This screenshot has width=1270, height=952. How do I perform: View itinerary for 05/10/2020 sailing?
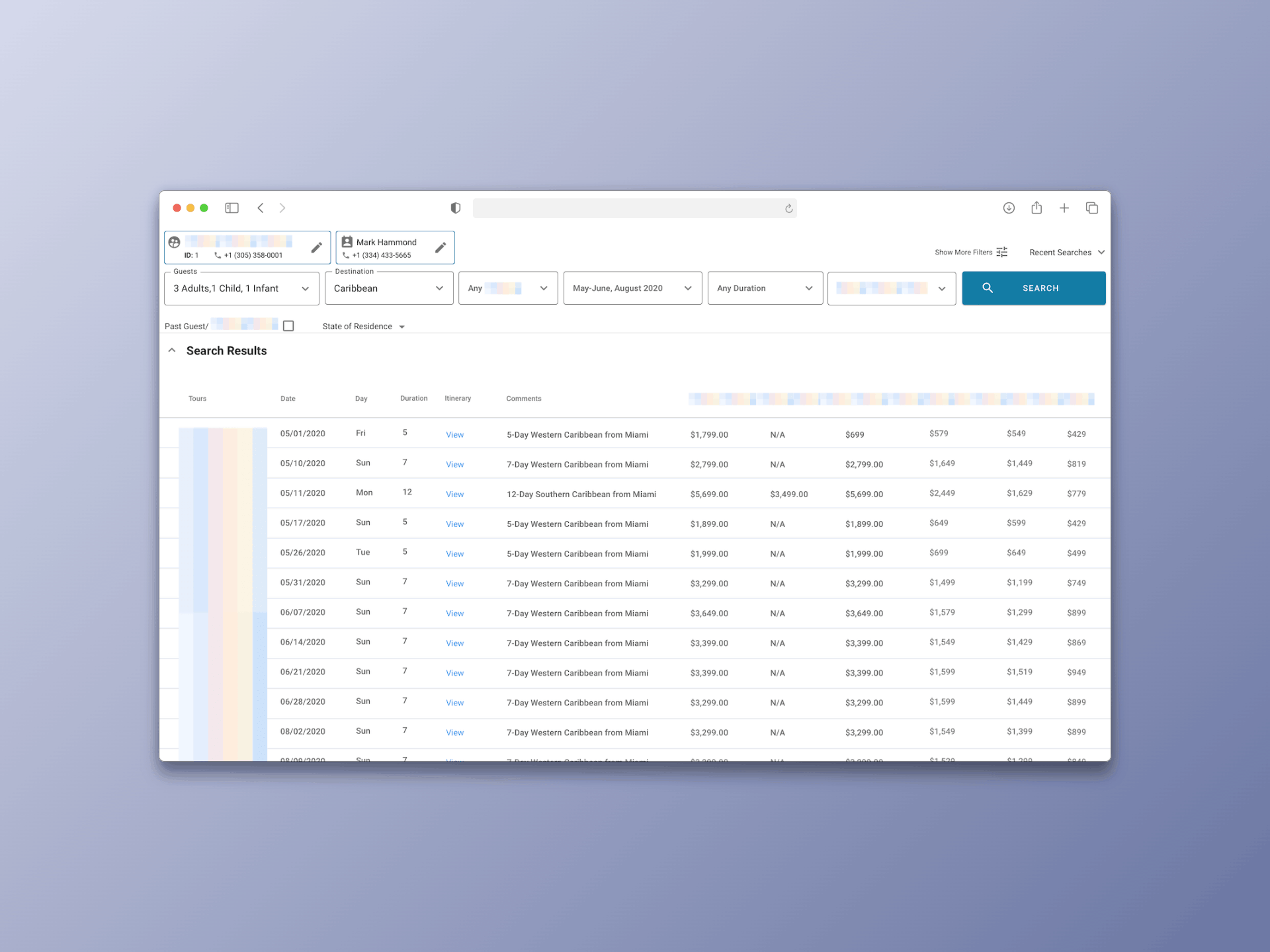(x=454, y=465)
